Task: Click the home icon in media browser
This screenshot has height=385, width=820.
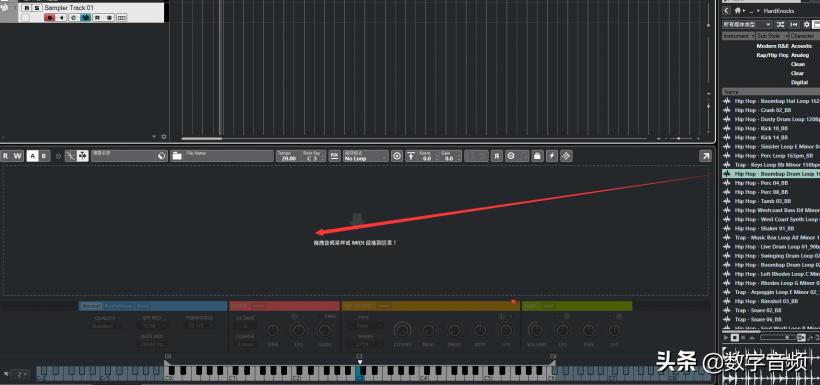Action: [x=737, y=10]
